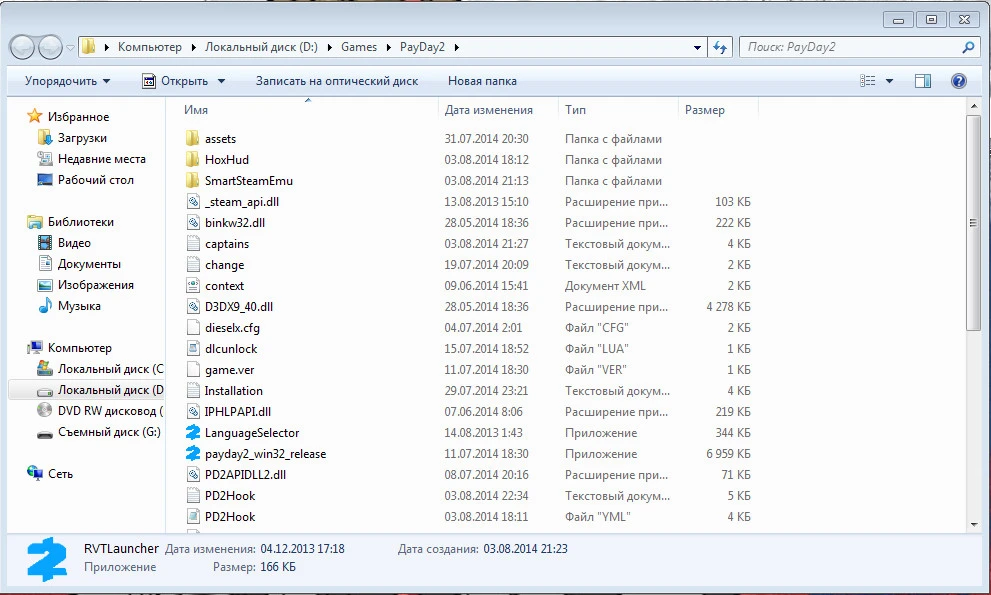991x595 pixels.
Task: Select the SmartSteamEmu folder icon
Action: 193,180
